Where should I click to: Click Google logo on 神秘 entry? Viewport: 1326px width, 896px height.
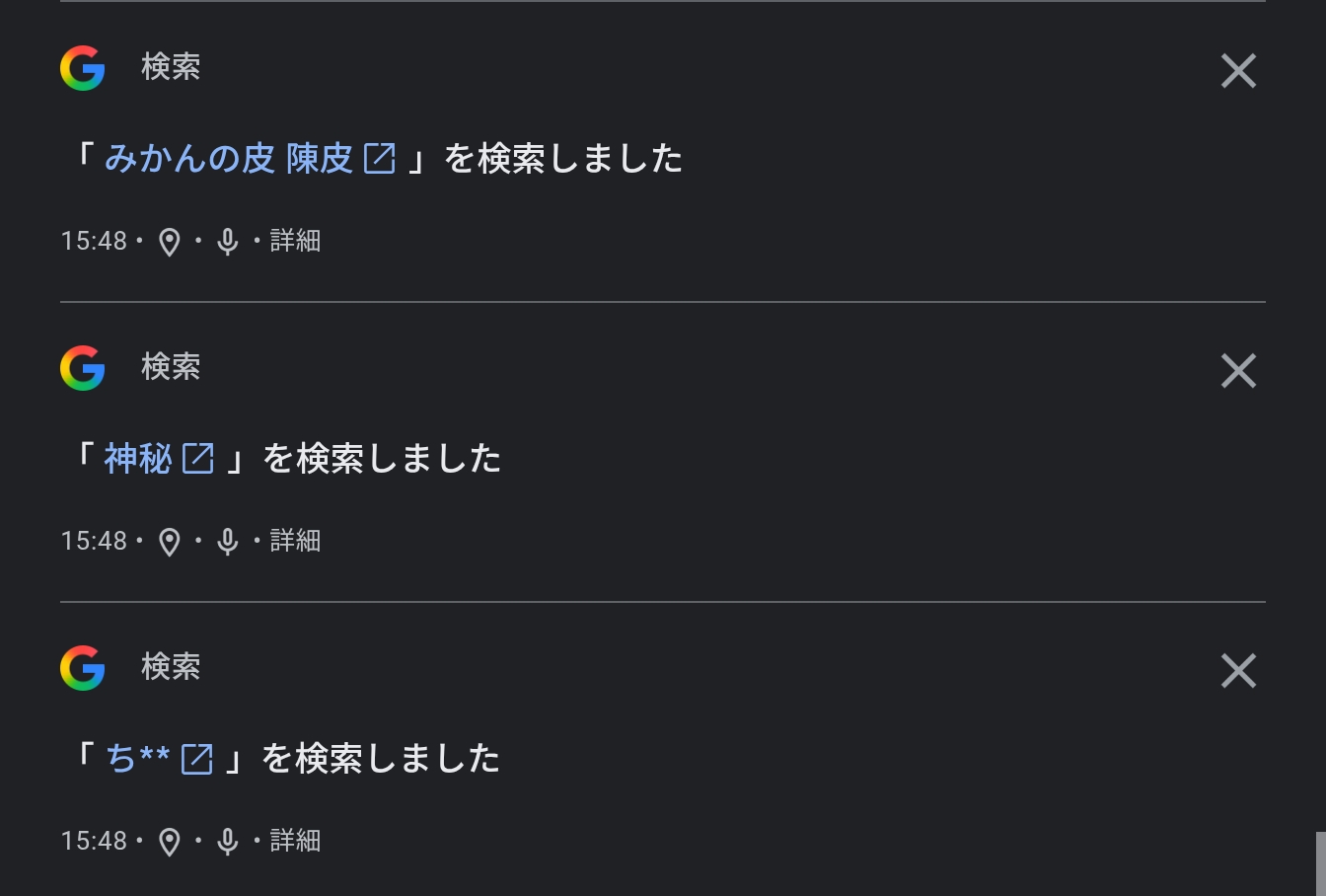click(83, 368)
